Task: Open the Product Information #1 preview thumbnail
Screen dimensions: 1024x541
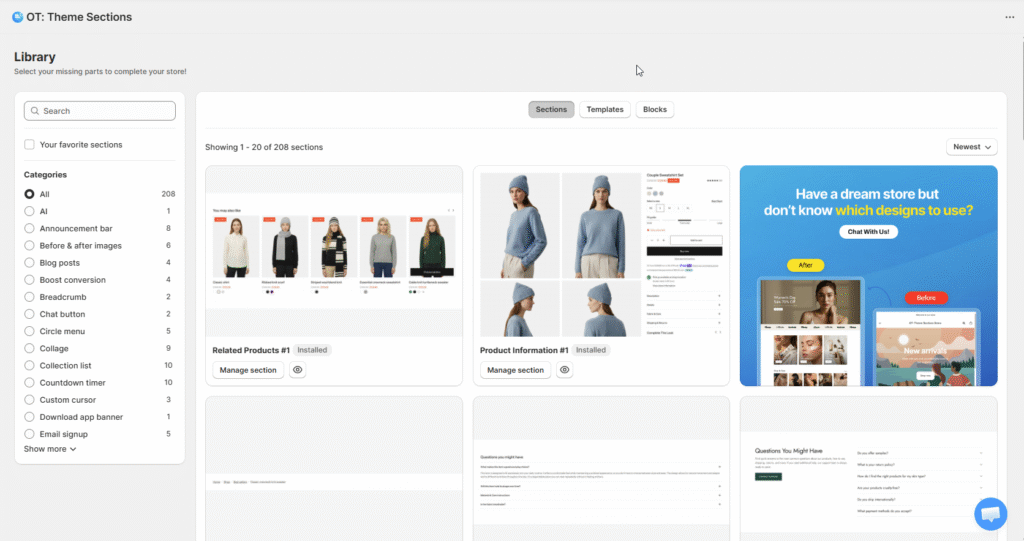Action: [x=601, y=252]
